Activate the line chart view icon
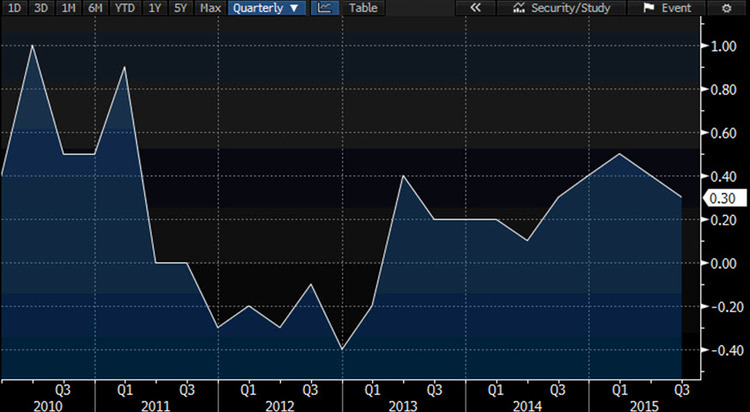This screenshot has width=750, height=412. (324, 8)
